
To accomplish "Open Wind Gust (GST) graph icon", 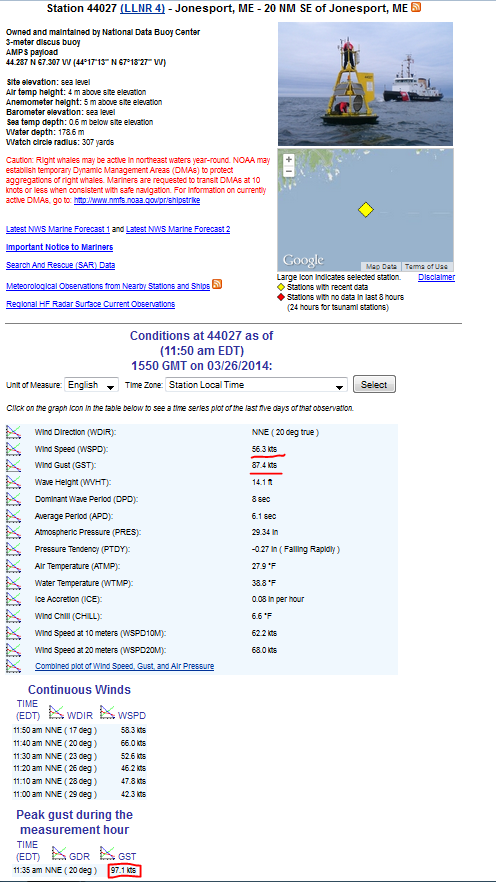I will pos(13,465).
